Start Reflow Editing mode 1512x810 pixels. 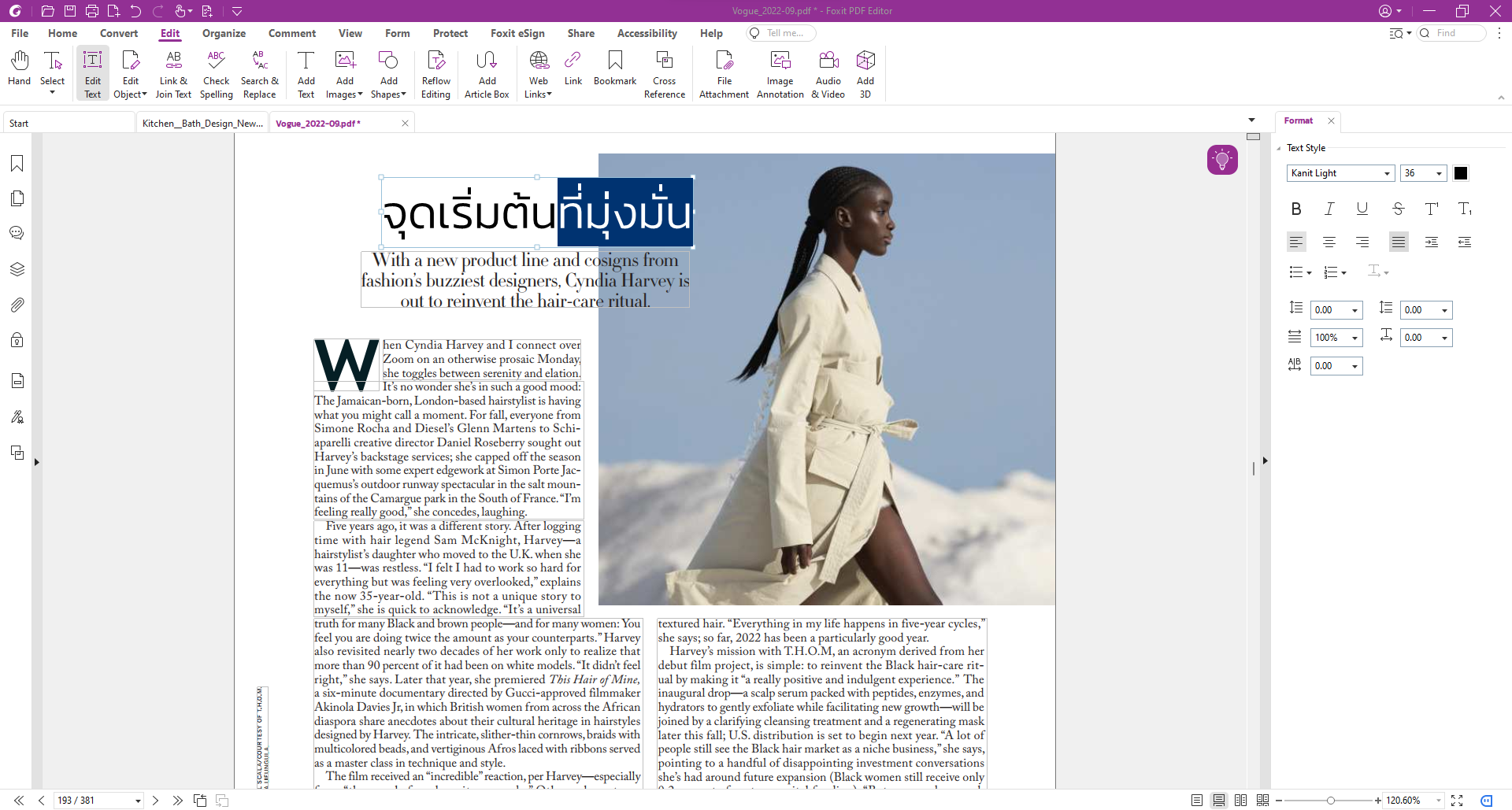[x=435, y=71]
